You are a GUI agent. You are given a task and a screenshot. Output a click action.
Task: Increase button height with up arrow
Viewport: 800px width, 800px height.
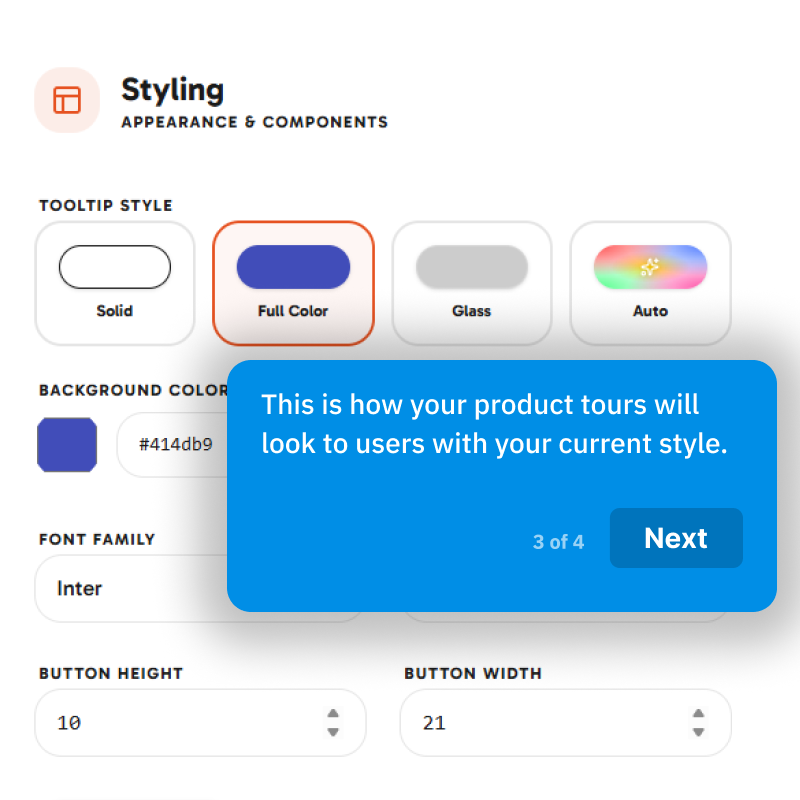[x=333, y=713]
